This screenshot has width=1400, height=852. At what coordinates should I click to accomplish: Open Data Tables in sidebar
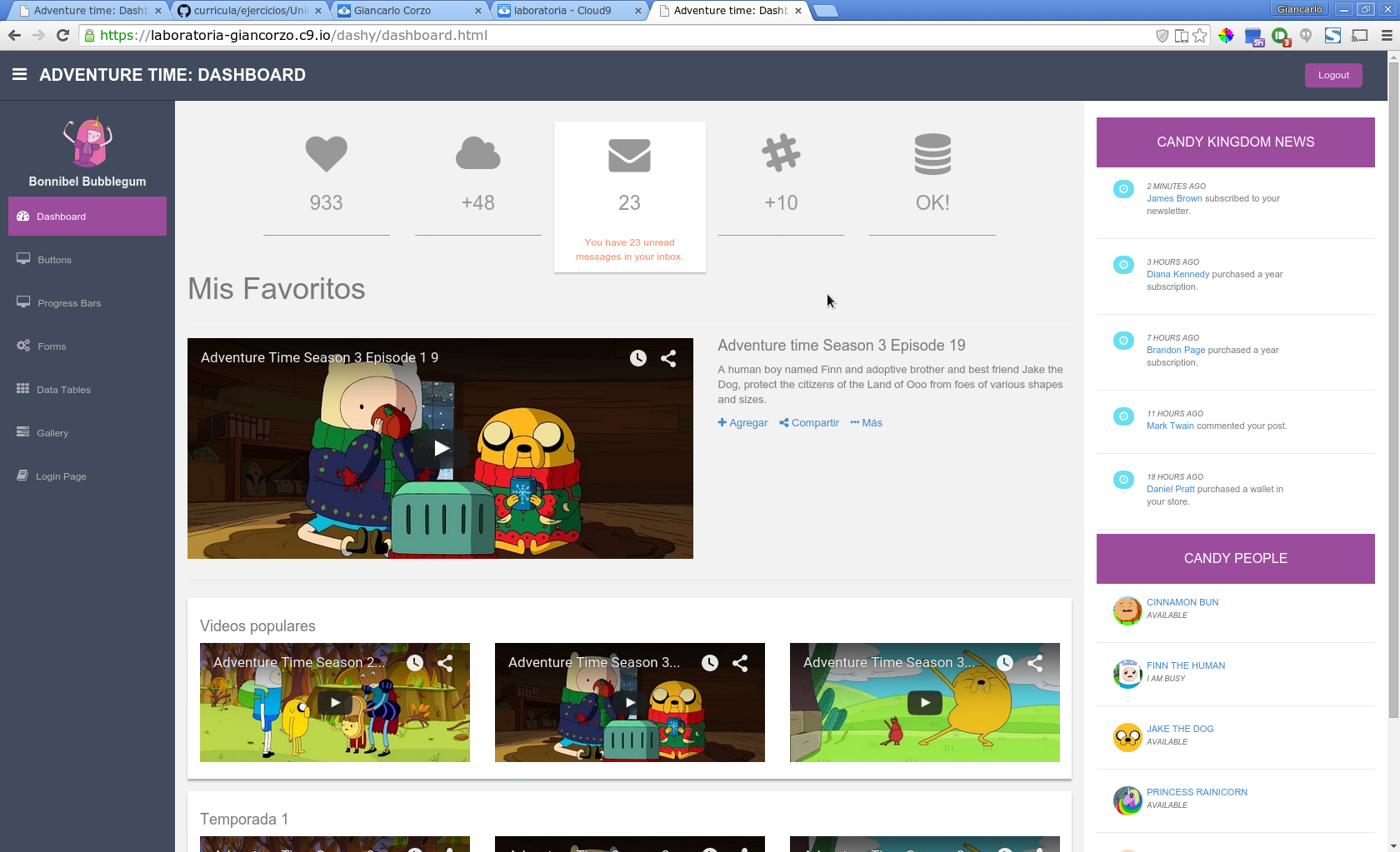pos(87,390)
